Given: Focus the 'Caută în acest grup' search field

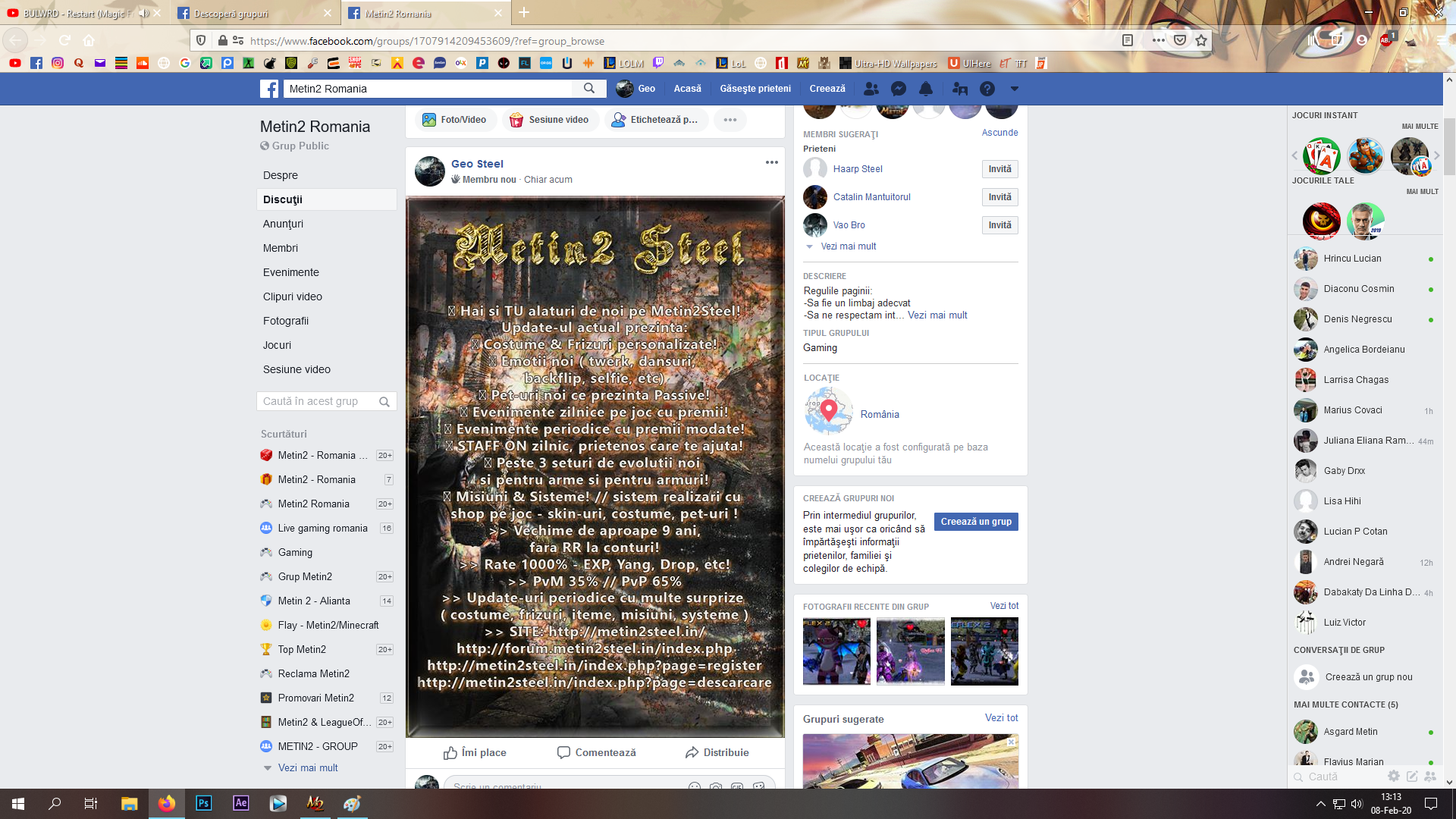Looking at the screenshot, I should (x=327, y=402).
